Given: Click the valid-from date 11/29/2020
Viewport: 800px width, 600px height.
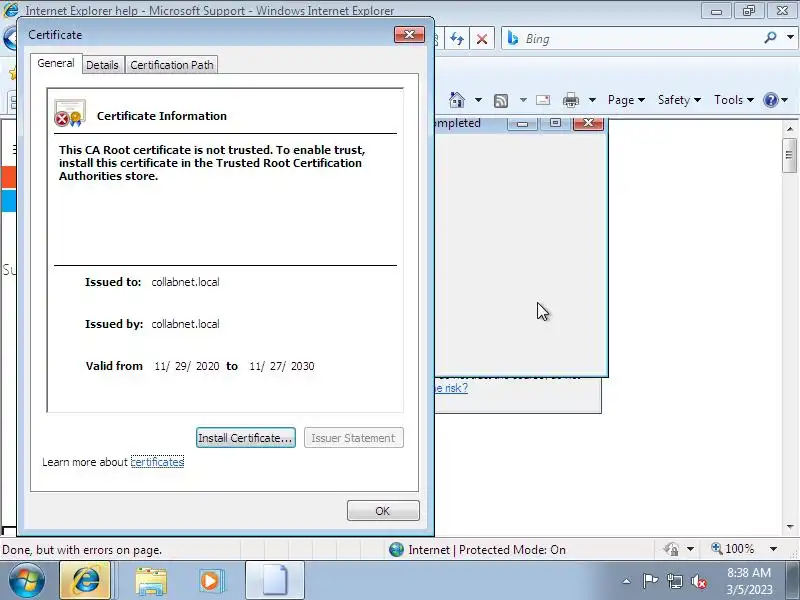Looking at the screenshot, I should pyautogui.click(x=187, y=366).
